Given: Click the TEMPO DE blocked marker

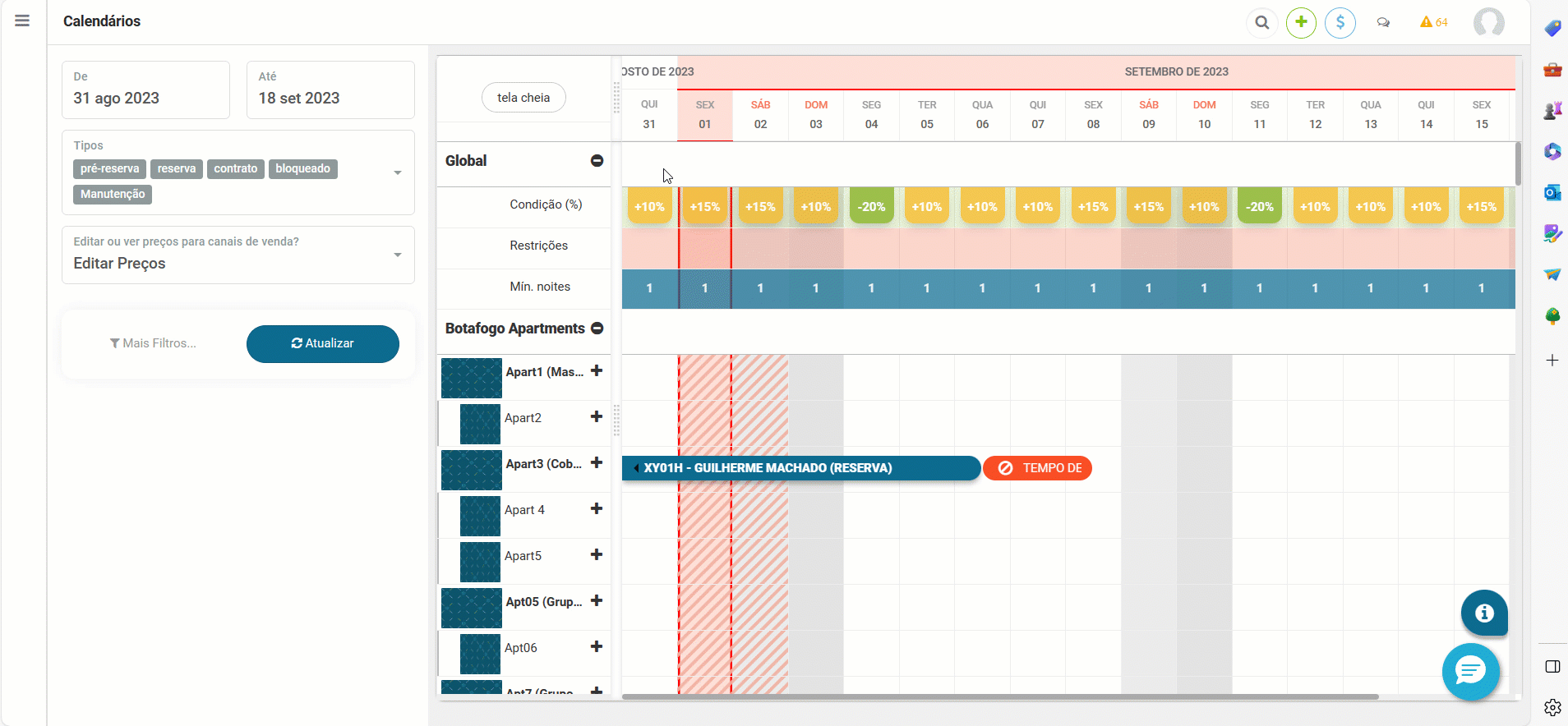Looking at the screenshot, I should click(1037, 468).
